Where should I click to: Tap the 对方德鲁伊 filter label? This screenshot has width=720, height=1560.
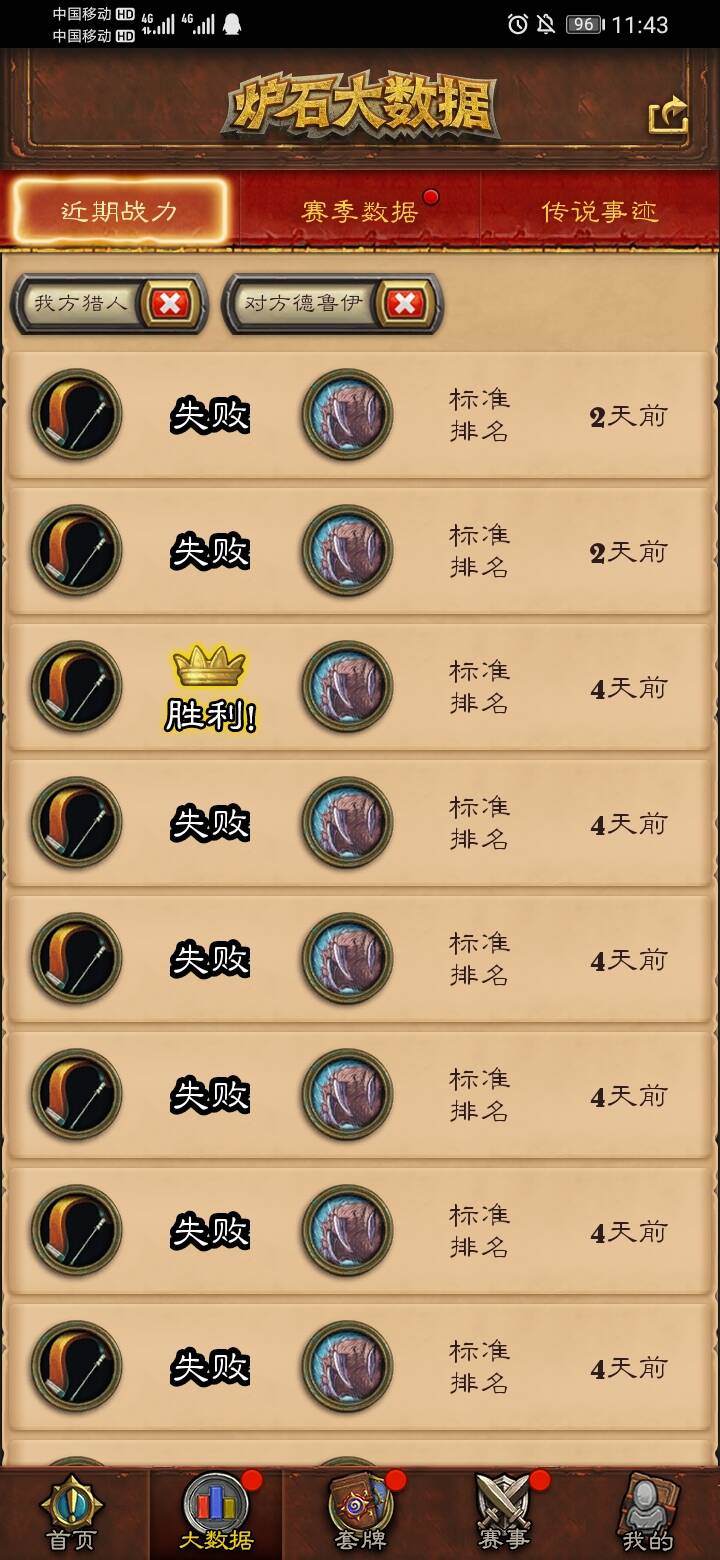point(304,303)
